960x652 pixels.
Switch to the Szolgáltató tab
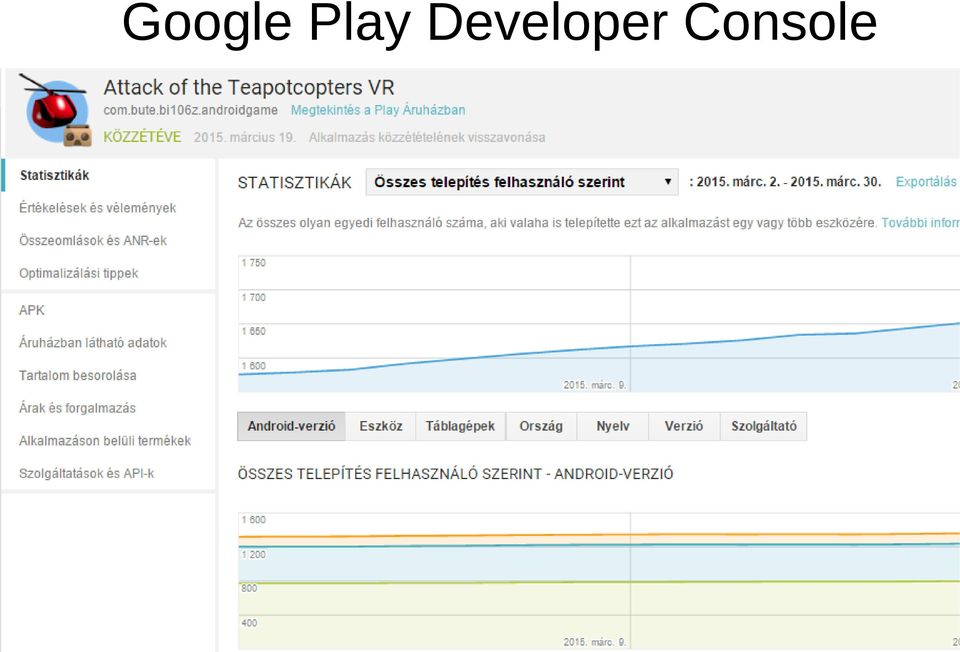[x=763, y=426]
